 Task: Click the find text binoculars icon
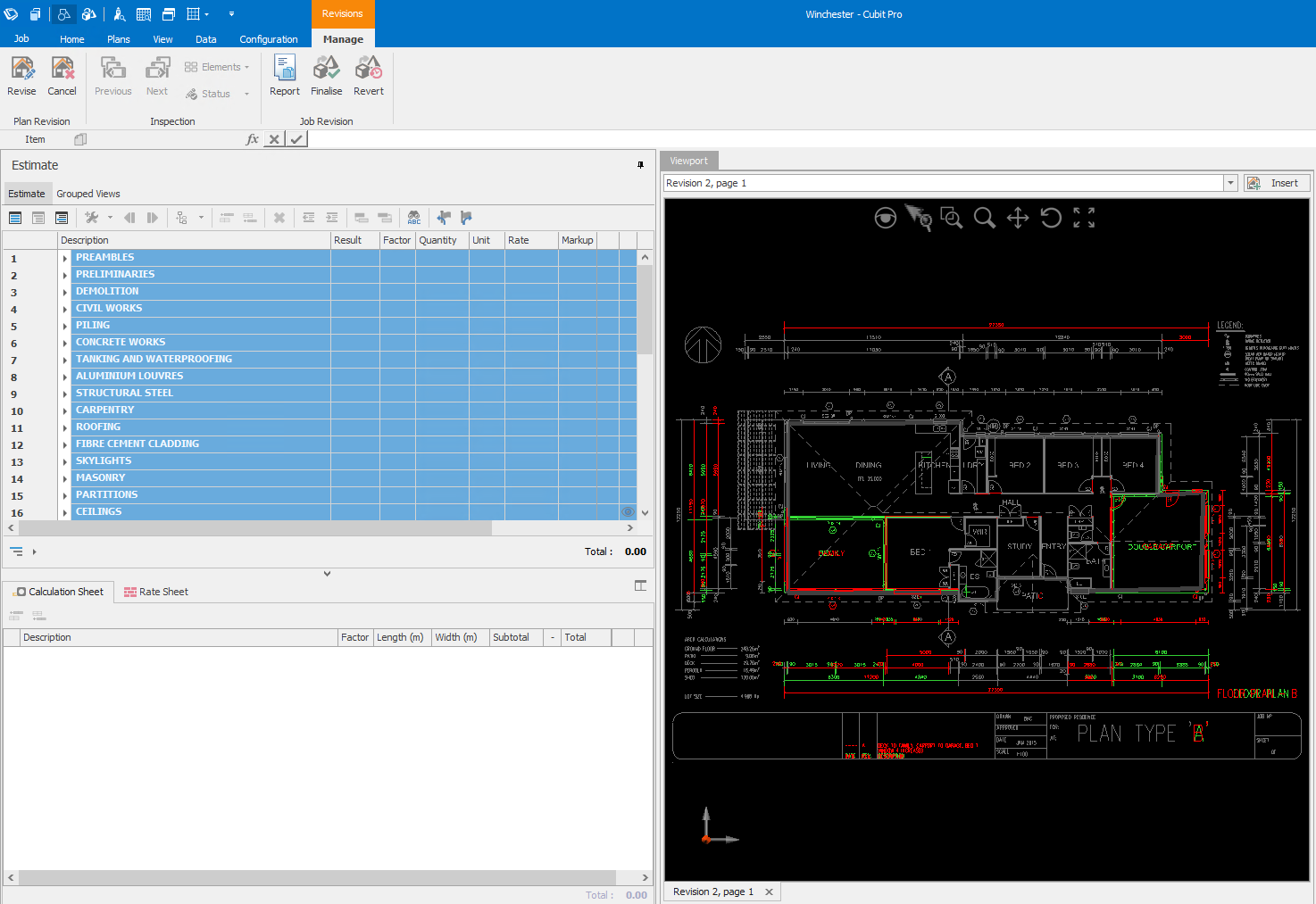pyautogui.click(x=414, y=218)
